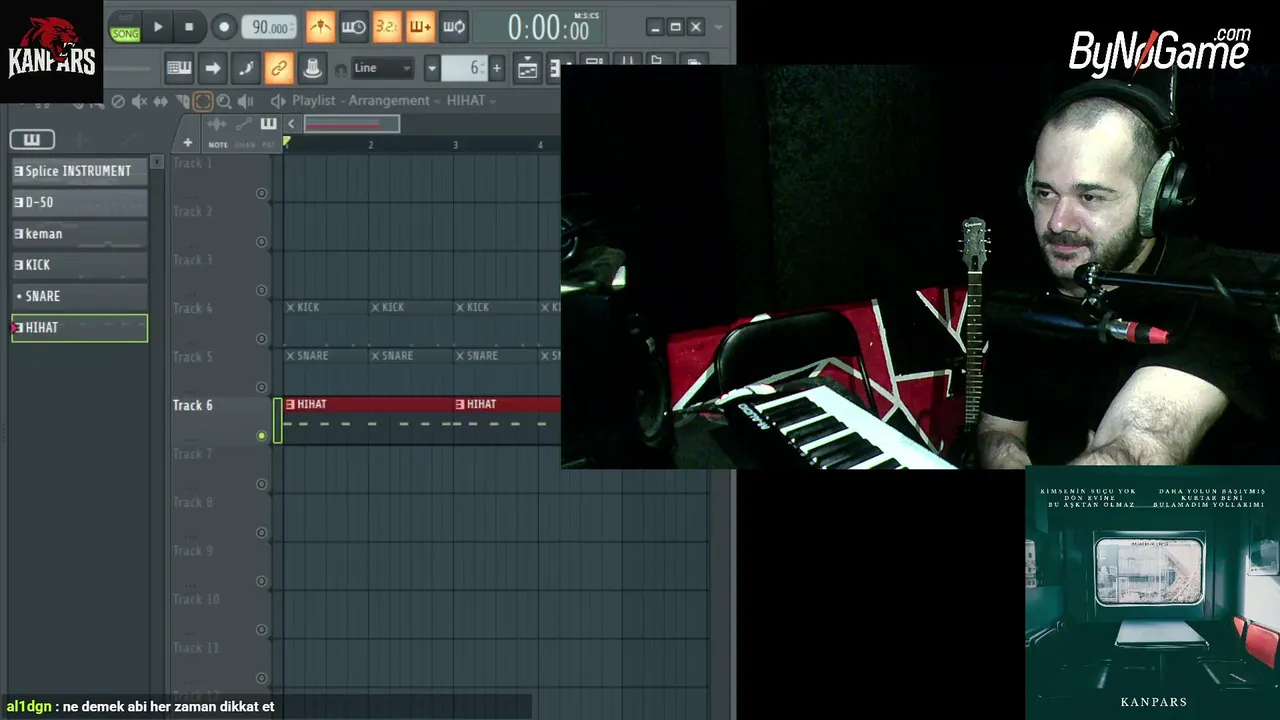Screen dimensions: 1280x720
Task: Mute Track 1 using its dot
Action: coord(262,193)
